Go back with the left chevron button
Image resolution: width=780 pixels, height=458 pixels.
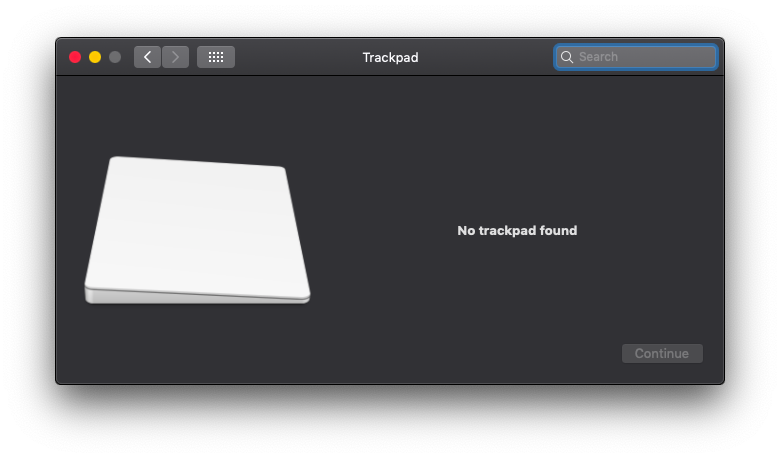147,57
